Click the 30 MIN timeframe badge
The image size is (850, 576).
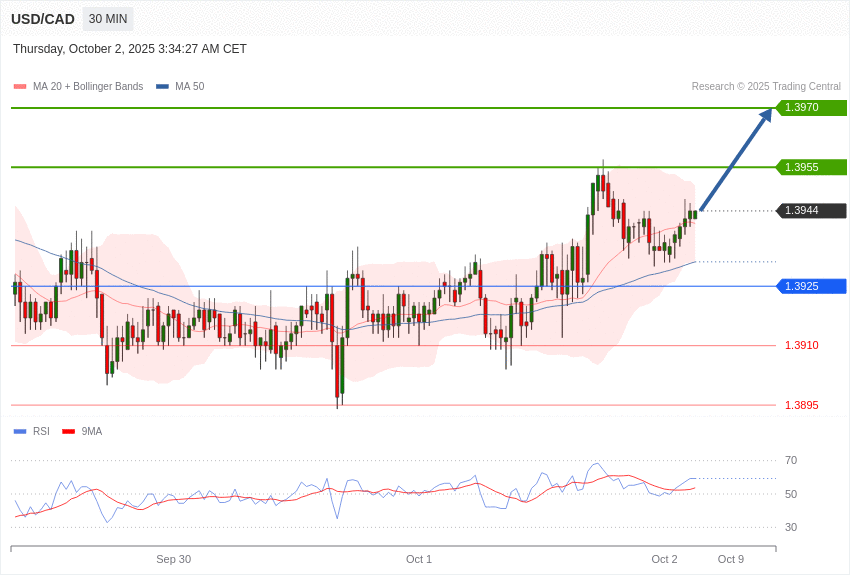tap(108, 19)
